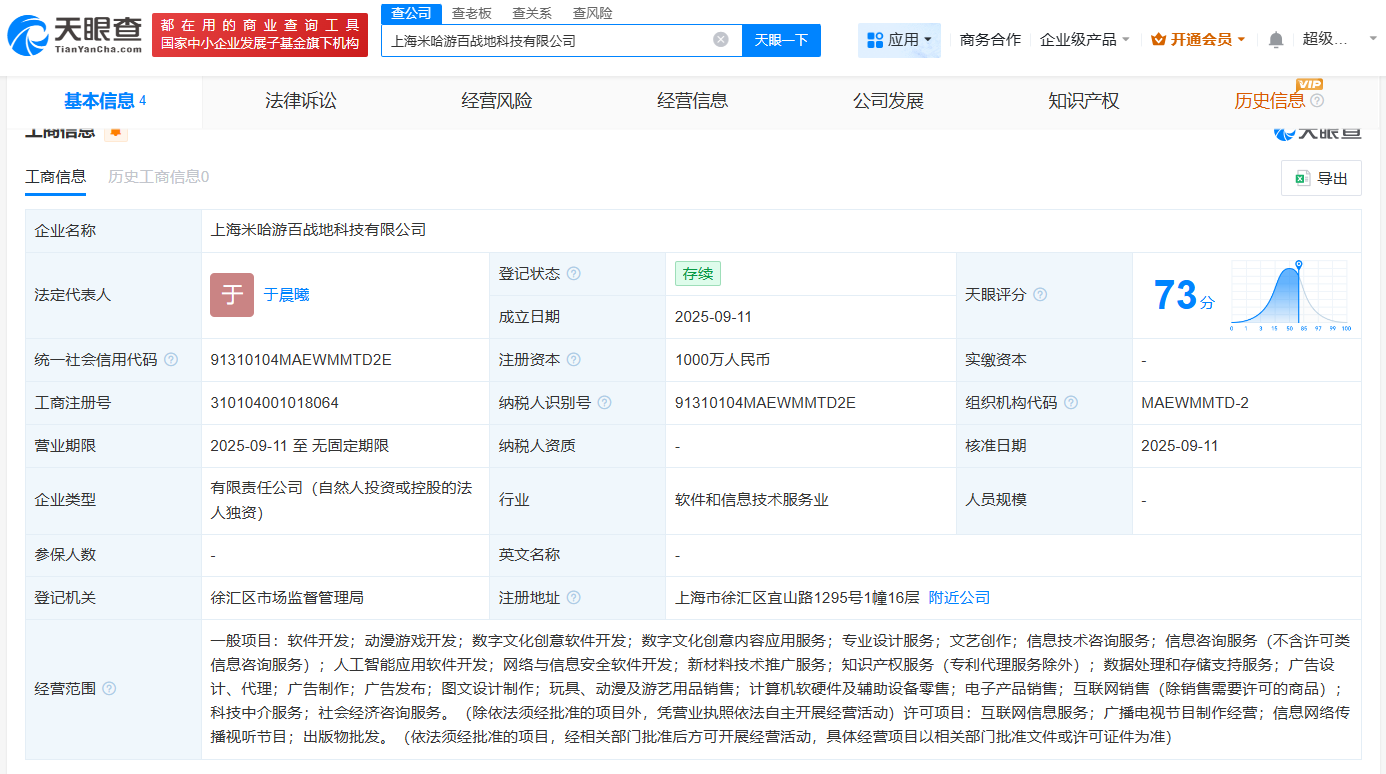Click the notification bell icon
1386x774 pixels.
1277,38
